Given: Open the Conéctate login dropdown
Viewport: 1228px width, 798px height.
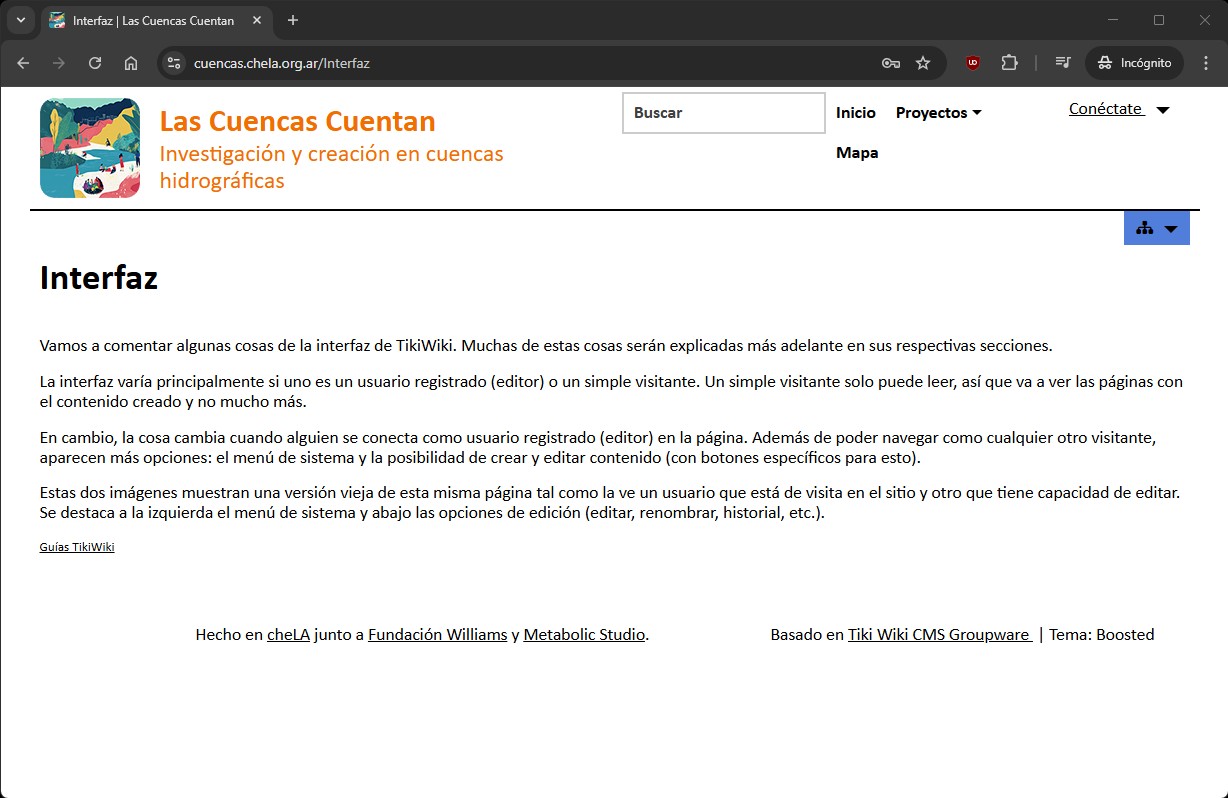Looking at the screenshot, I should point(1118,109).
